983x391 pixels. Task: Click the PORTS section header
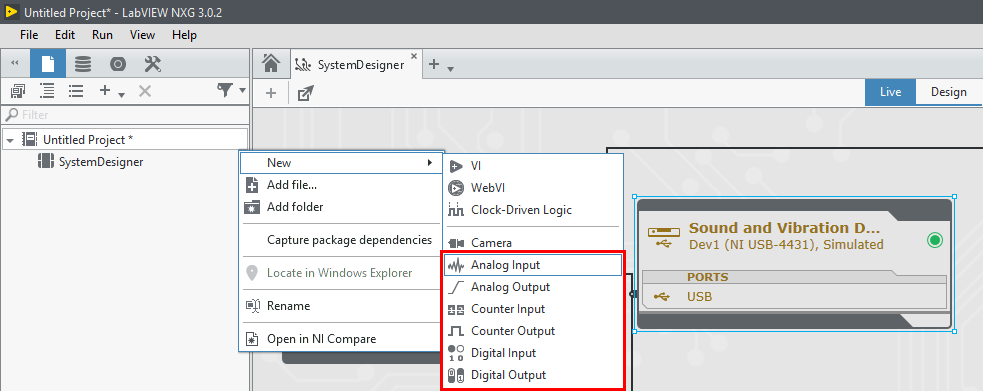[x=707, y=277]
